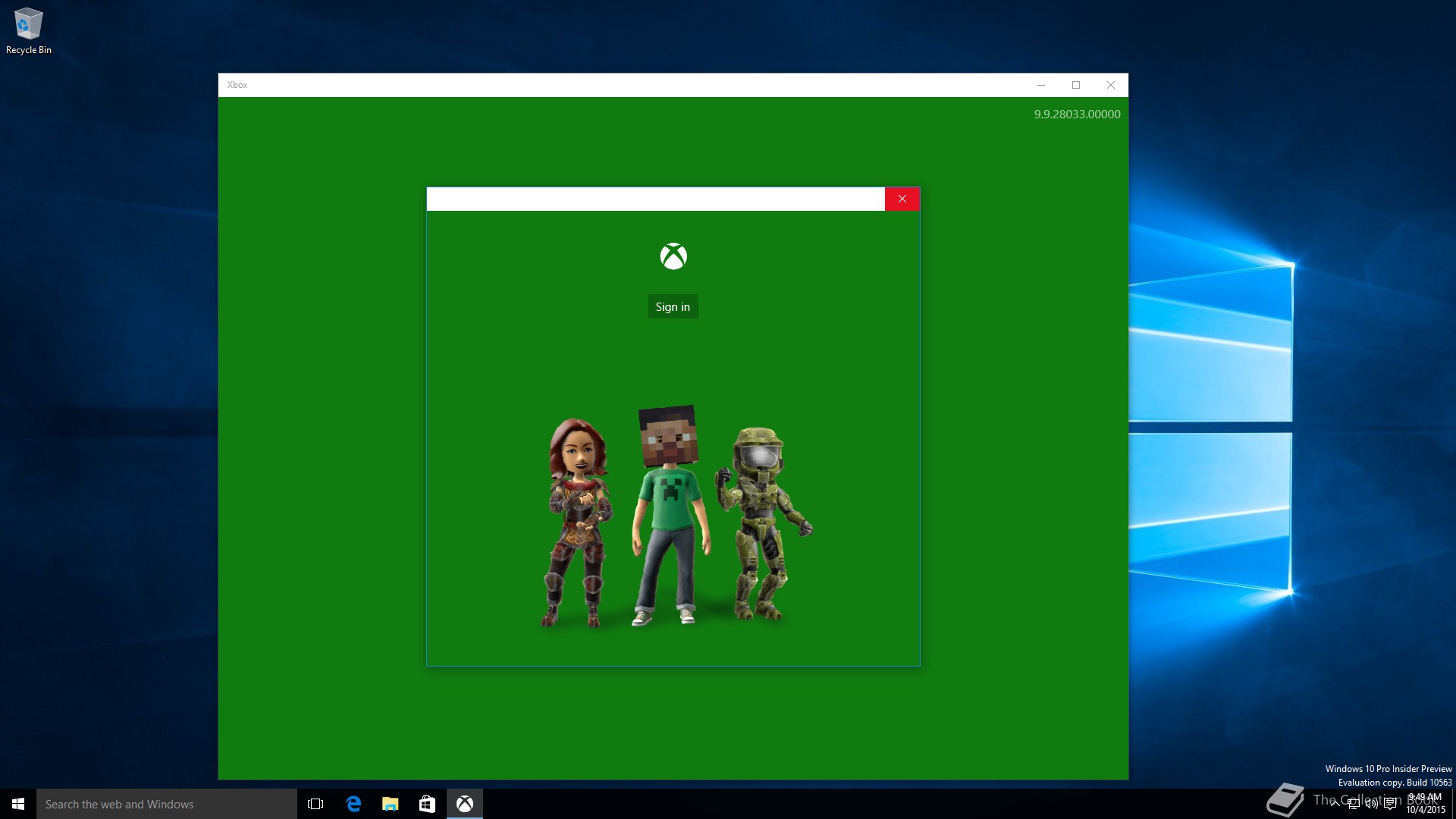Open the Windows Start menu
This screenshot has width=1456, height=819.
pos(18,804)
